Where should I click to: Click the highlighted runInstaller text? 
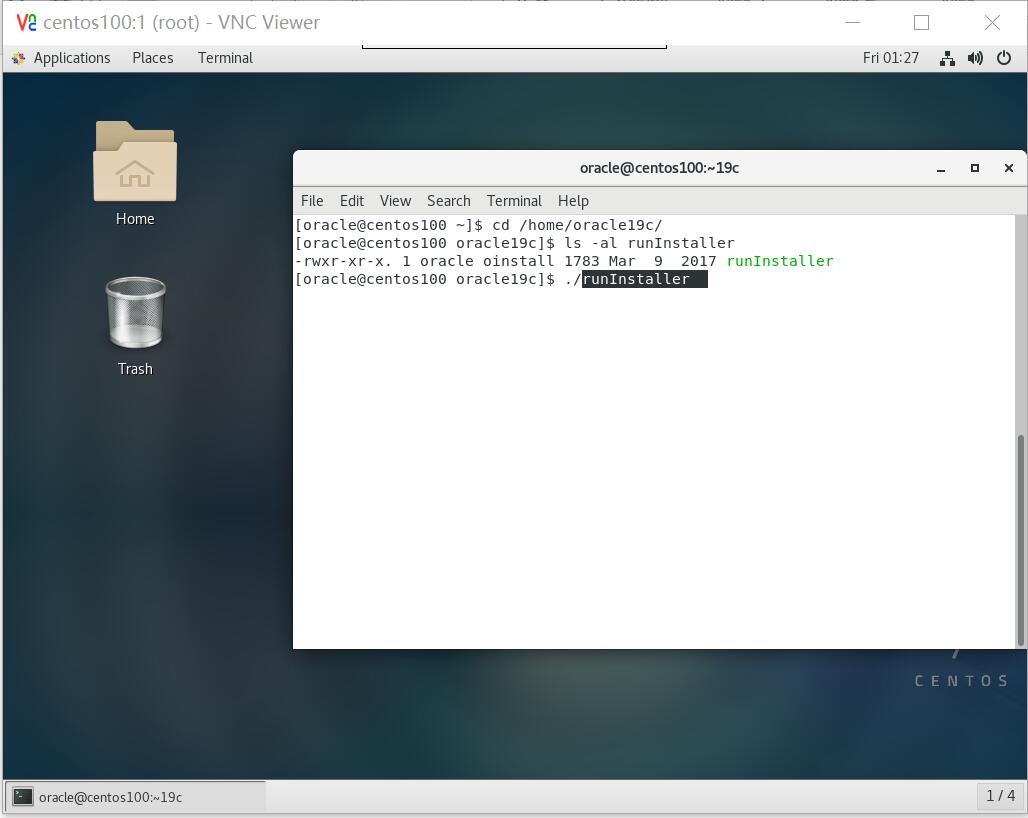[644, 279]
